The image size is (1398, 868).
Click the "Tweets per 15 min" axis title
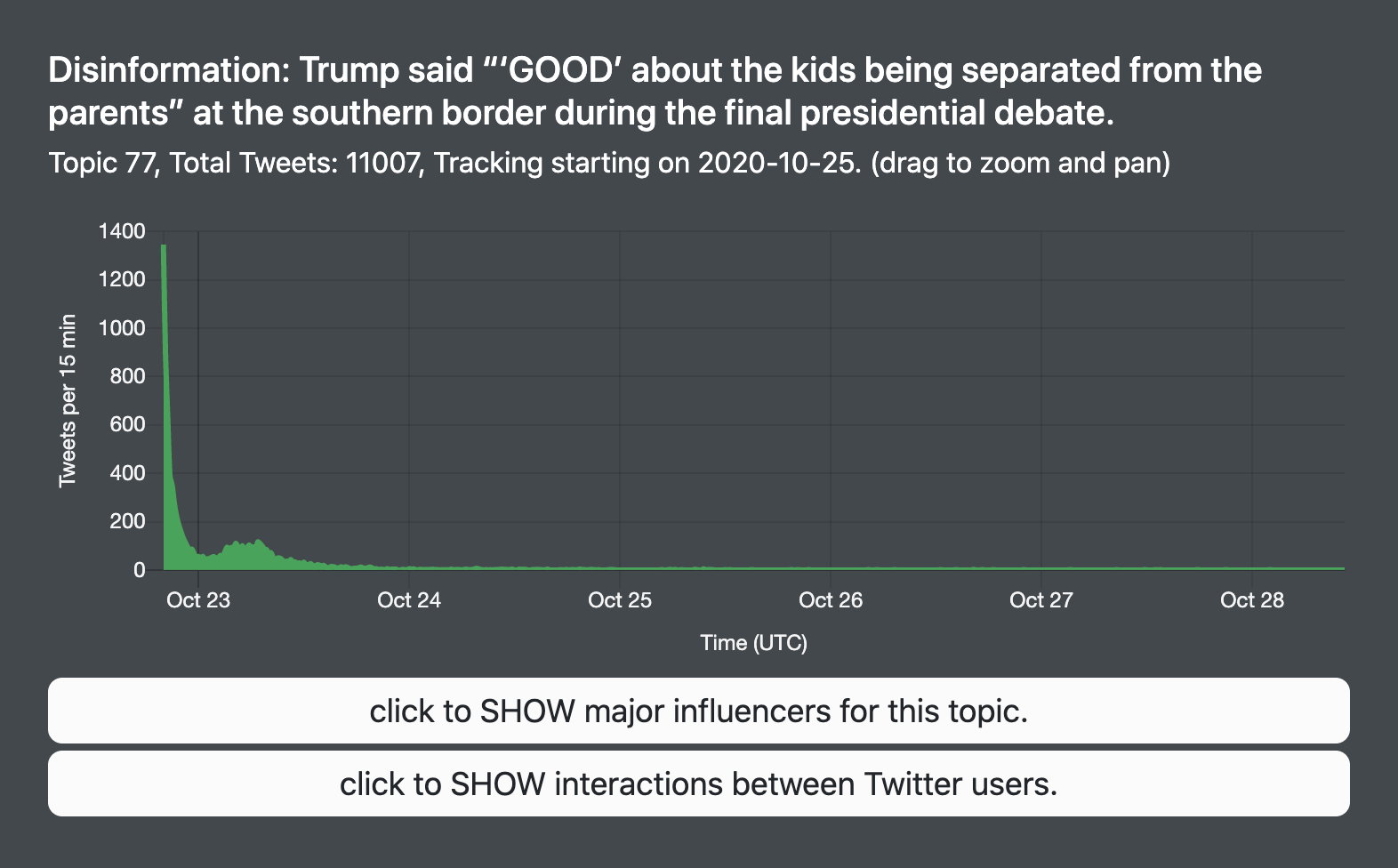pyautogui.click(x=68, y=400)
